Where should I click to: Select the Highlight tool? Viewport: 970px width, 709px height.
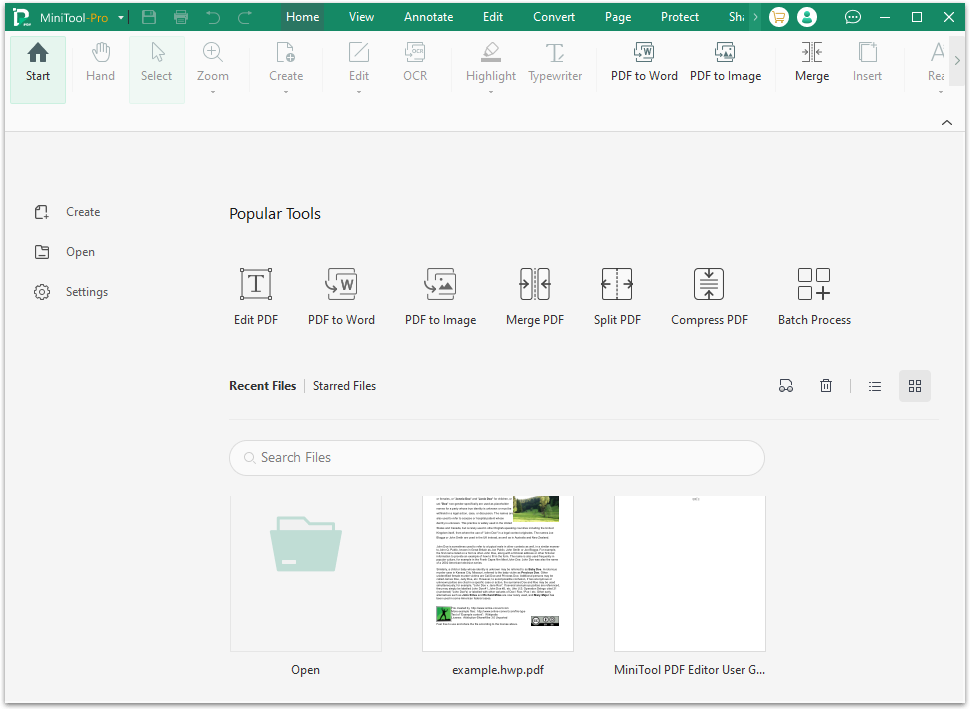pyautogui.click(x=491, y=62)
